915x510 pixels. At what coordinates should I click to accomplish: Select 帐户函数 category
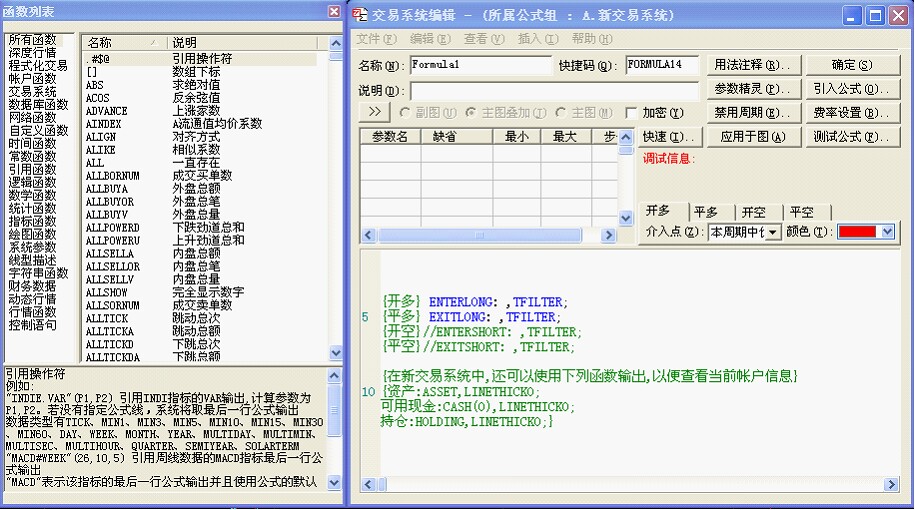(x=33, y=78)
